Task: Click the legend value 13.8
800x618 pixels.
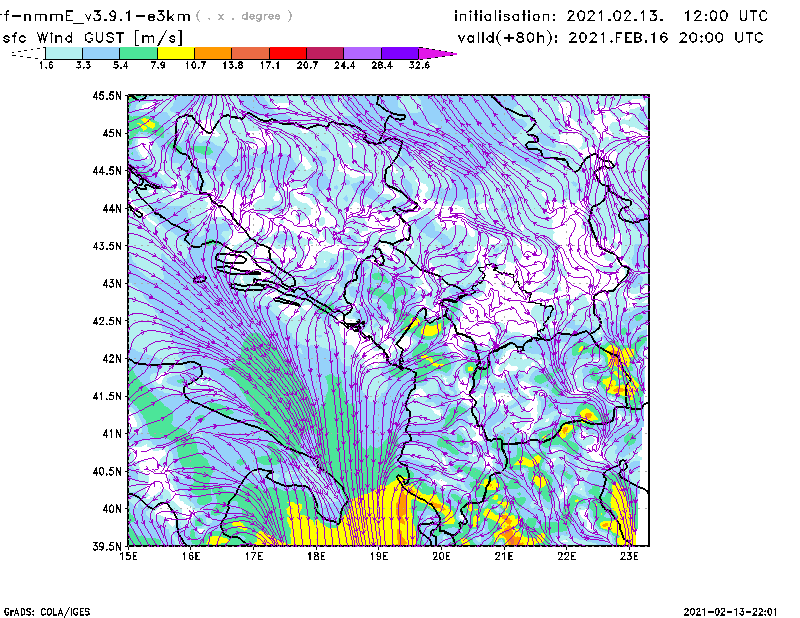Action: point(233,65)
